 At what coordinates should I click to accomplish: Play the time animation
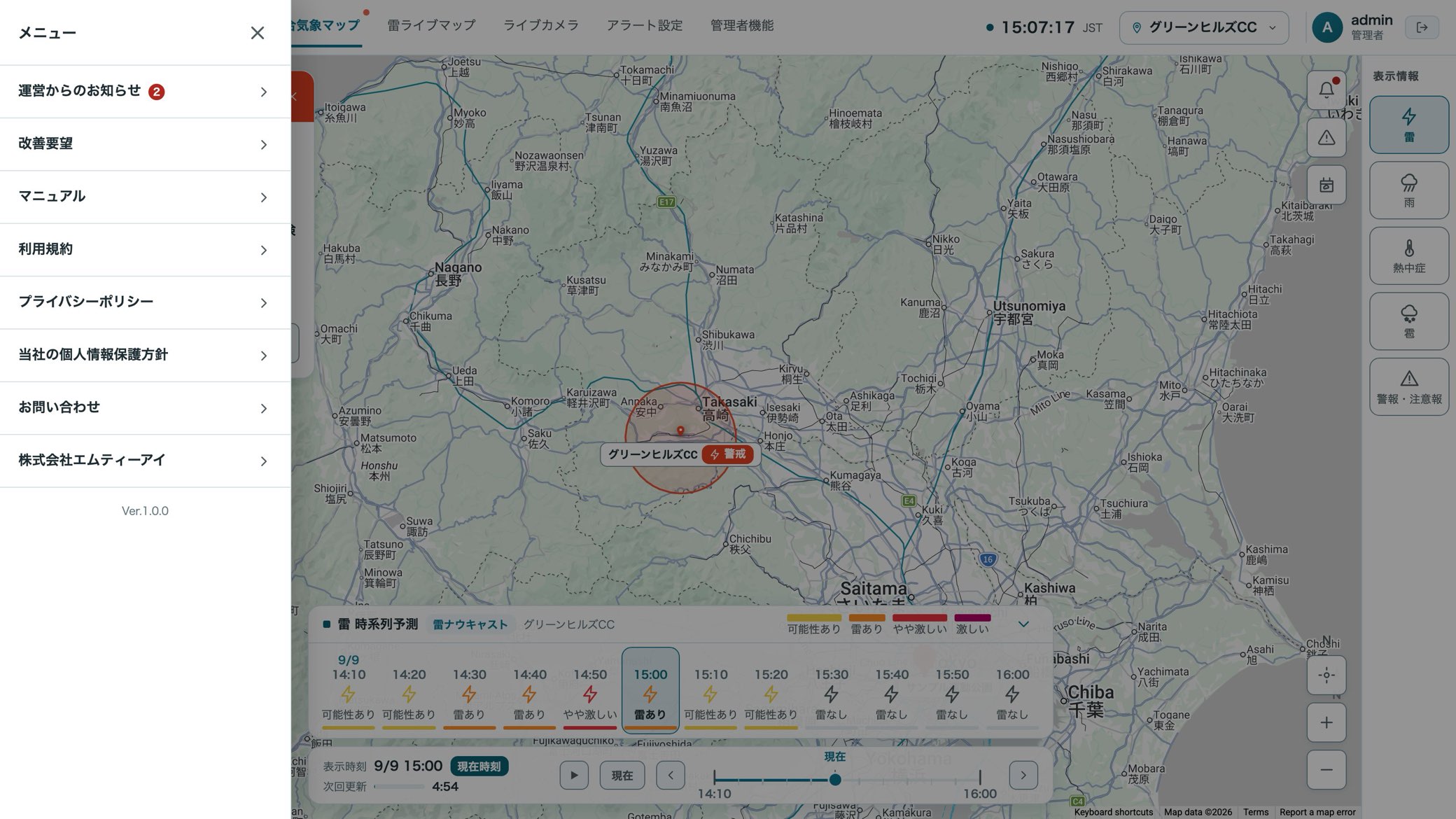coord(574,775)
